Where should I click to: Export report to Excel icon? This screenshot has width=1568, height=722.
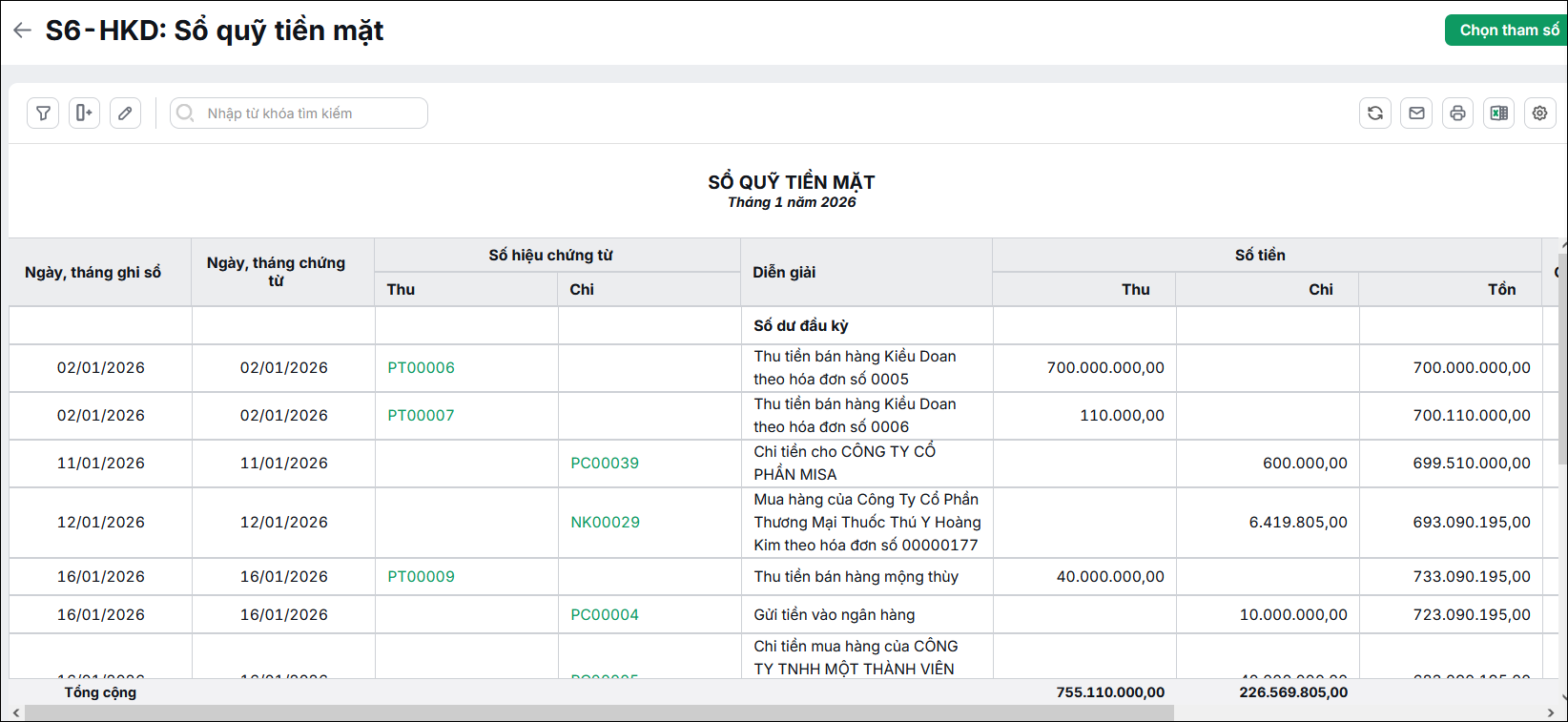tap(1498, 113)
